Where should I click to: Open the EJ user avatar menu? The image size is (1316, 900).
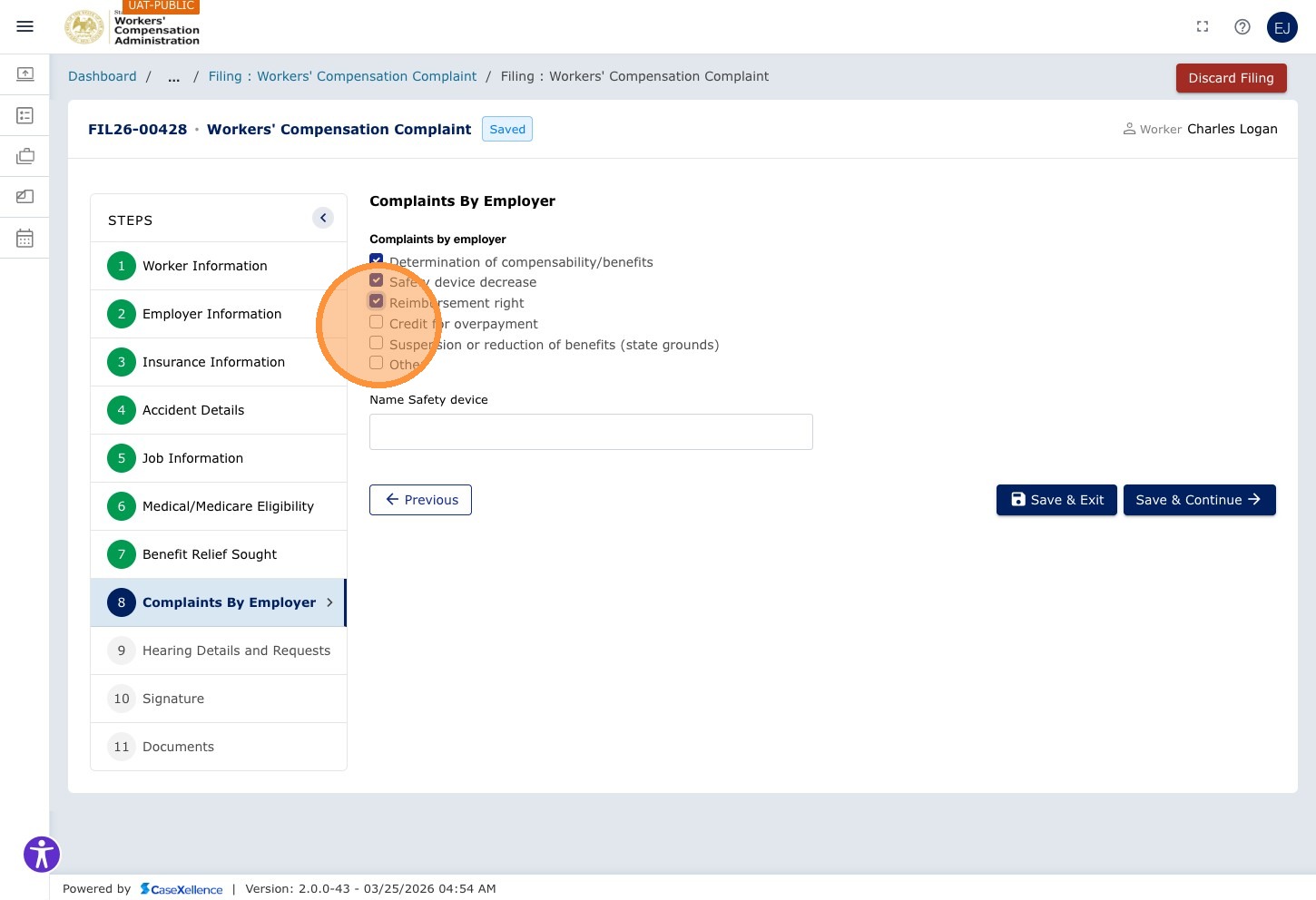click(1282, 27)
